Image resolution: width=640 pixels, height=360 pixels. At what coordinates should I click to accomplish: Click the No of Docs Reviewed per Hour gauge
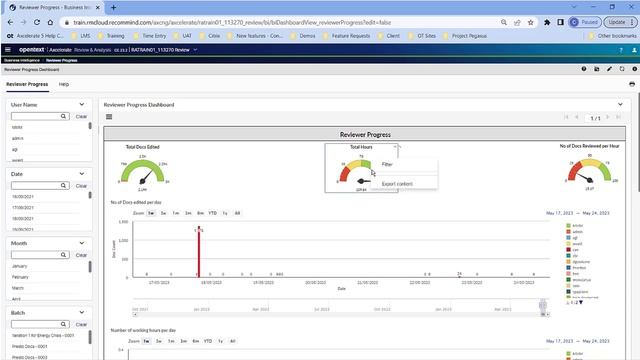coord(589,171)
